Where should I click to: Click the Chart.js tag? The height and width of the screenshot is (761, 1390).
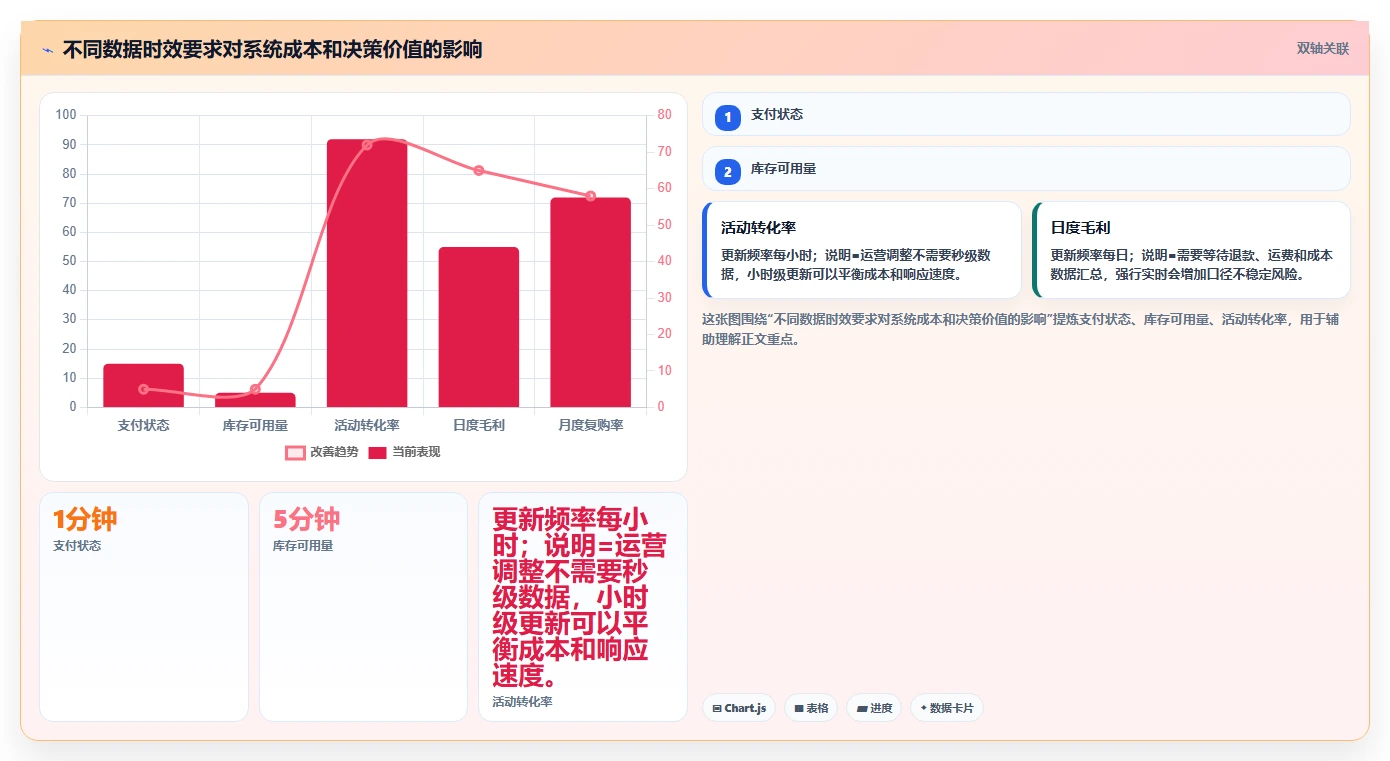click(739, 708)
